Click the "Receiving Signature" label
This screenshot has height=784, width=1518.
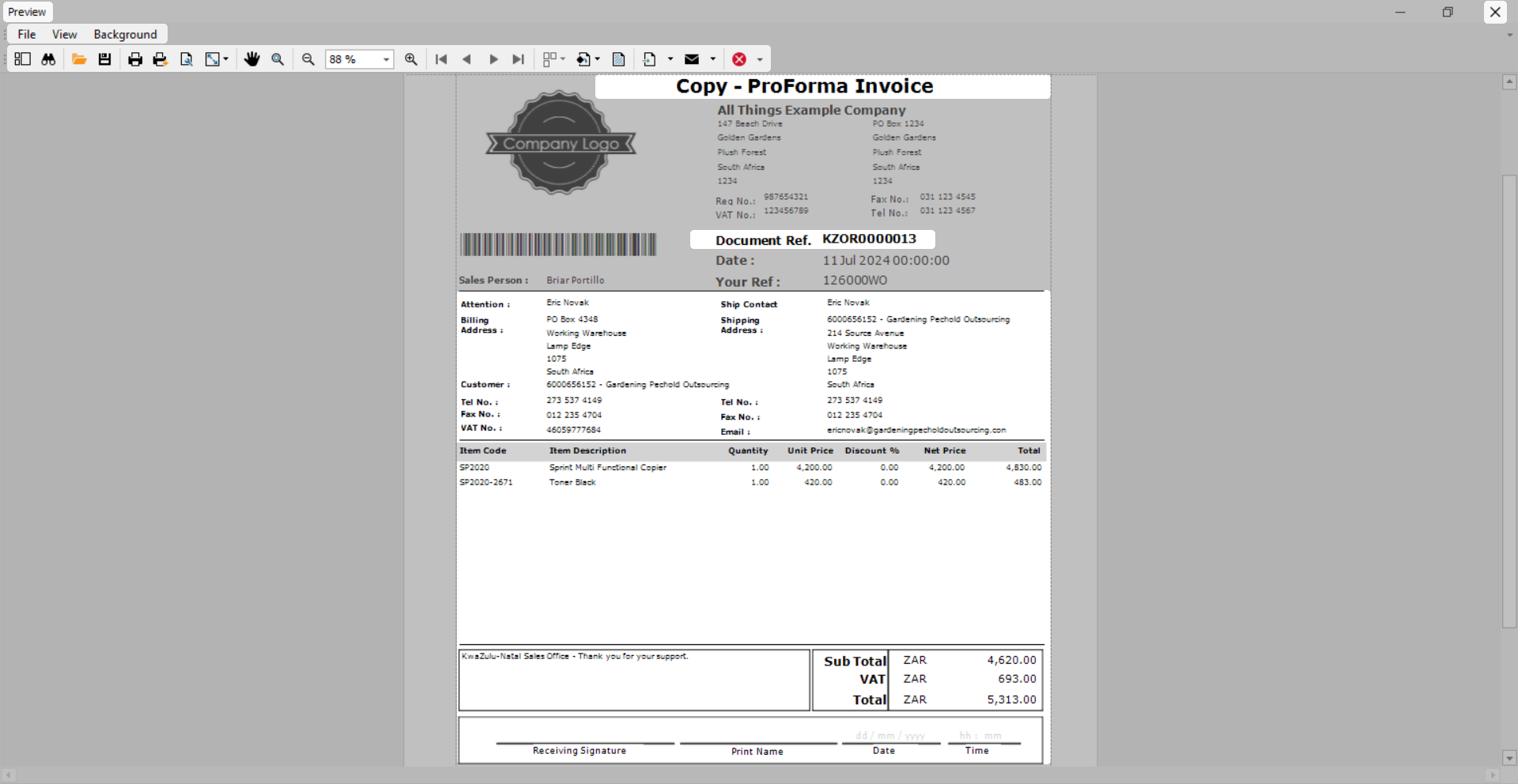pos(580,751)
